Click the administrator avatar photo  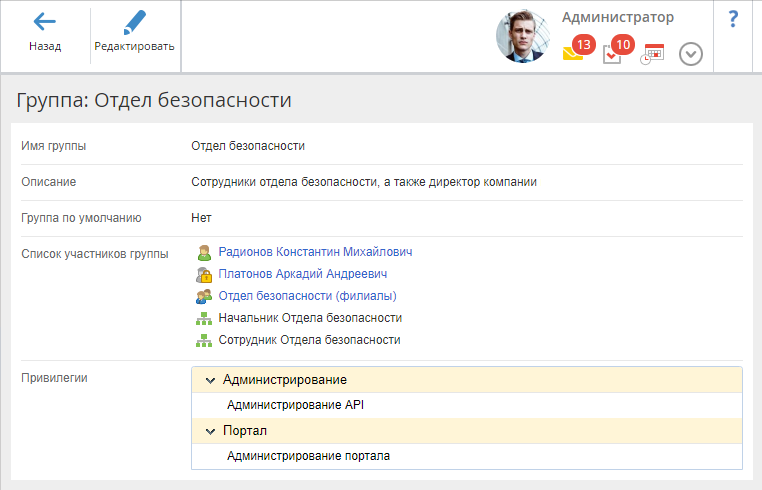click(523, 37)
